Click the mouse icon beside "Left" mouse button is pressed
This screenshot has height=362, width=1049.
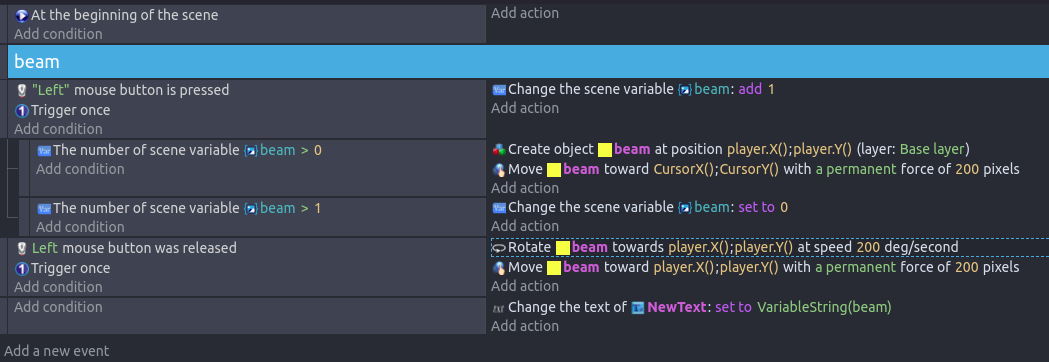pos(21,90)
